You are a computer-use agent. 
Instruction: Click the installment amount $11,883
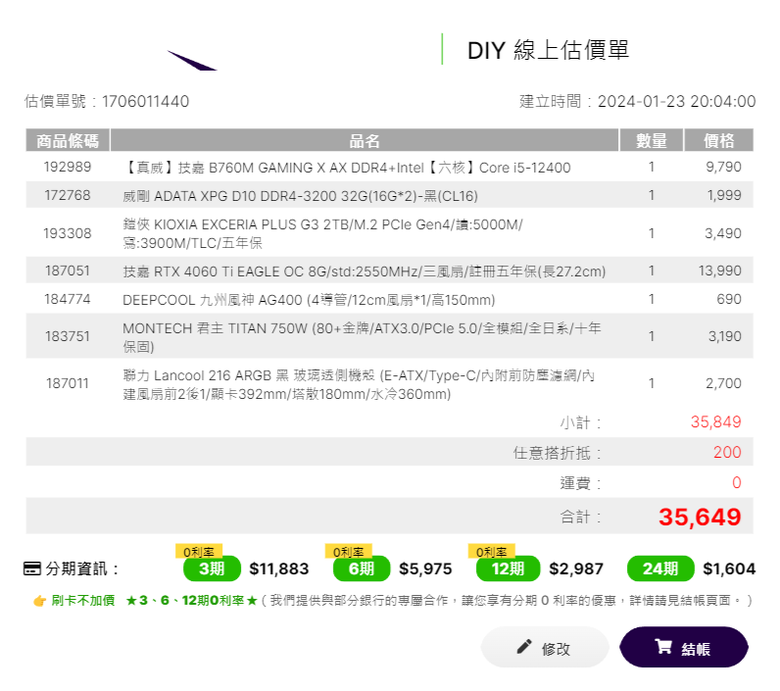279,569
